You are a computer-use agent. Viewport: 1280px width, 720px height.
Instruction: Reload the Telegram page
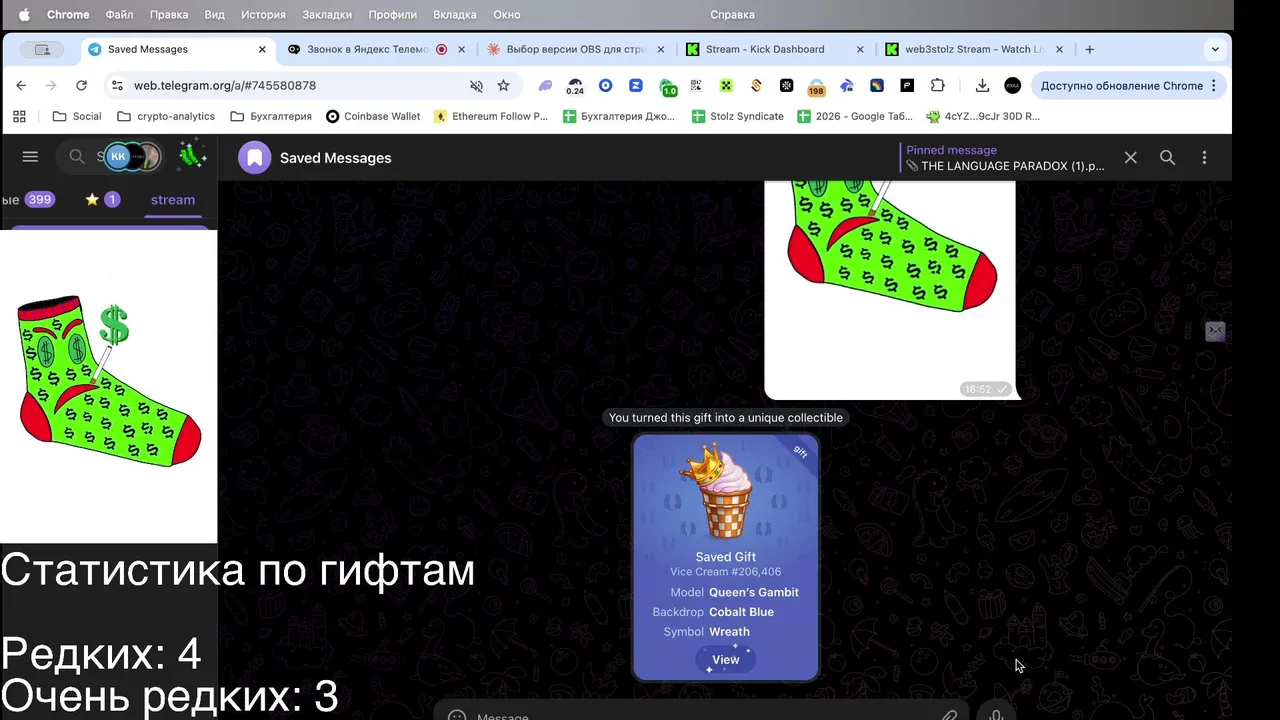81,86
